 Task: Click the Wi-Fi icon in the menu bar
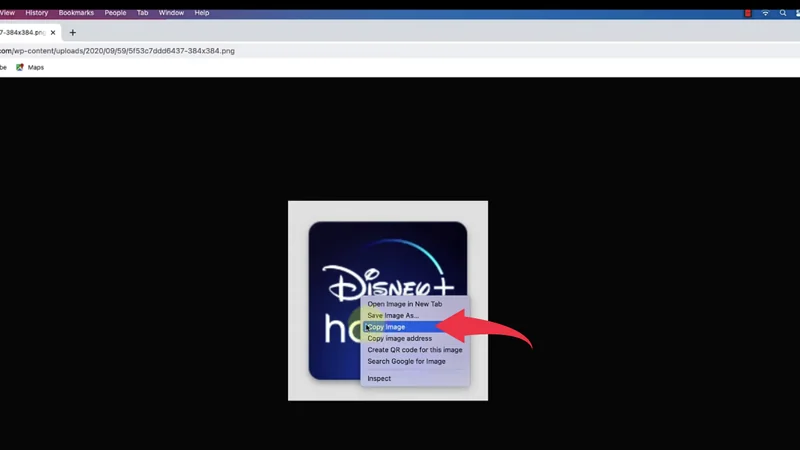(766, 13)
